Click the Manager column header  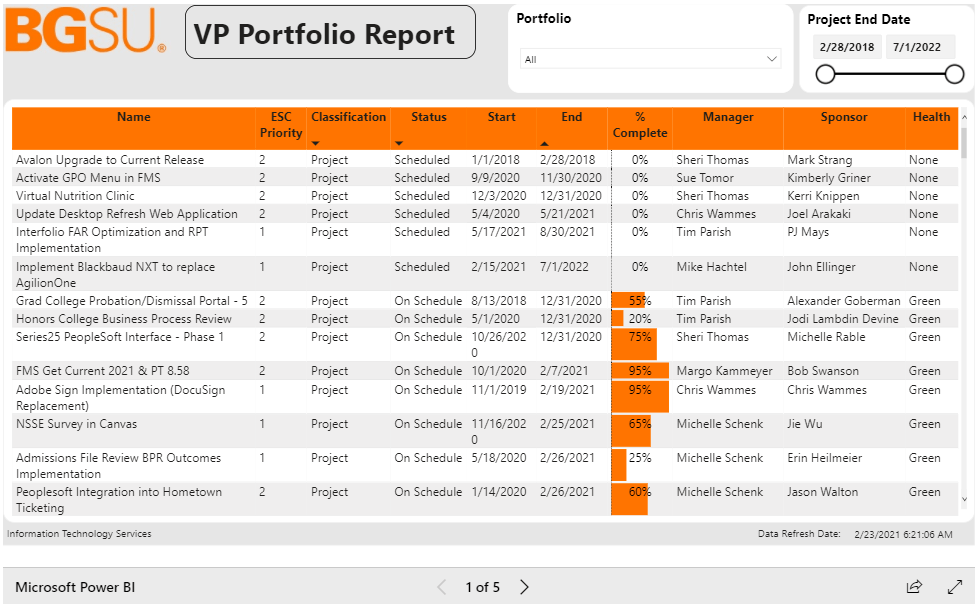(x=727, y=118)
